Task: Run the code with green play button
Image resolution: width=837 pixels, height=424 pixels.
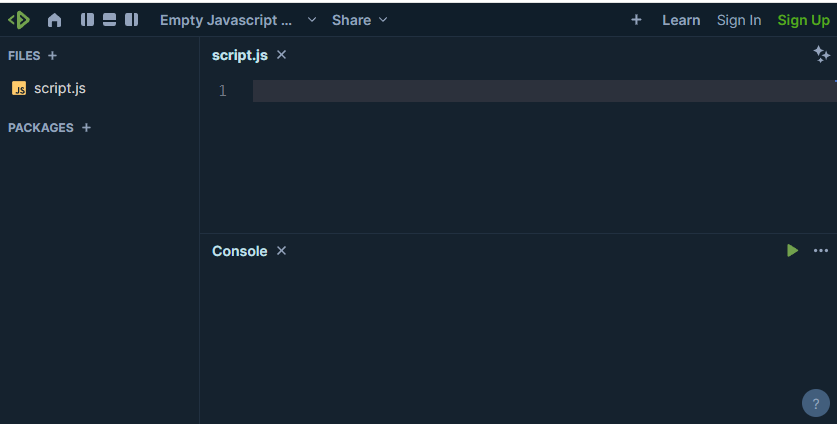Action: click(x=792, y=251)
